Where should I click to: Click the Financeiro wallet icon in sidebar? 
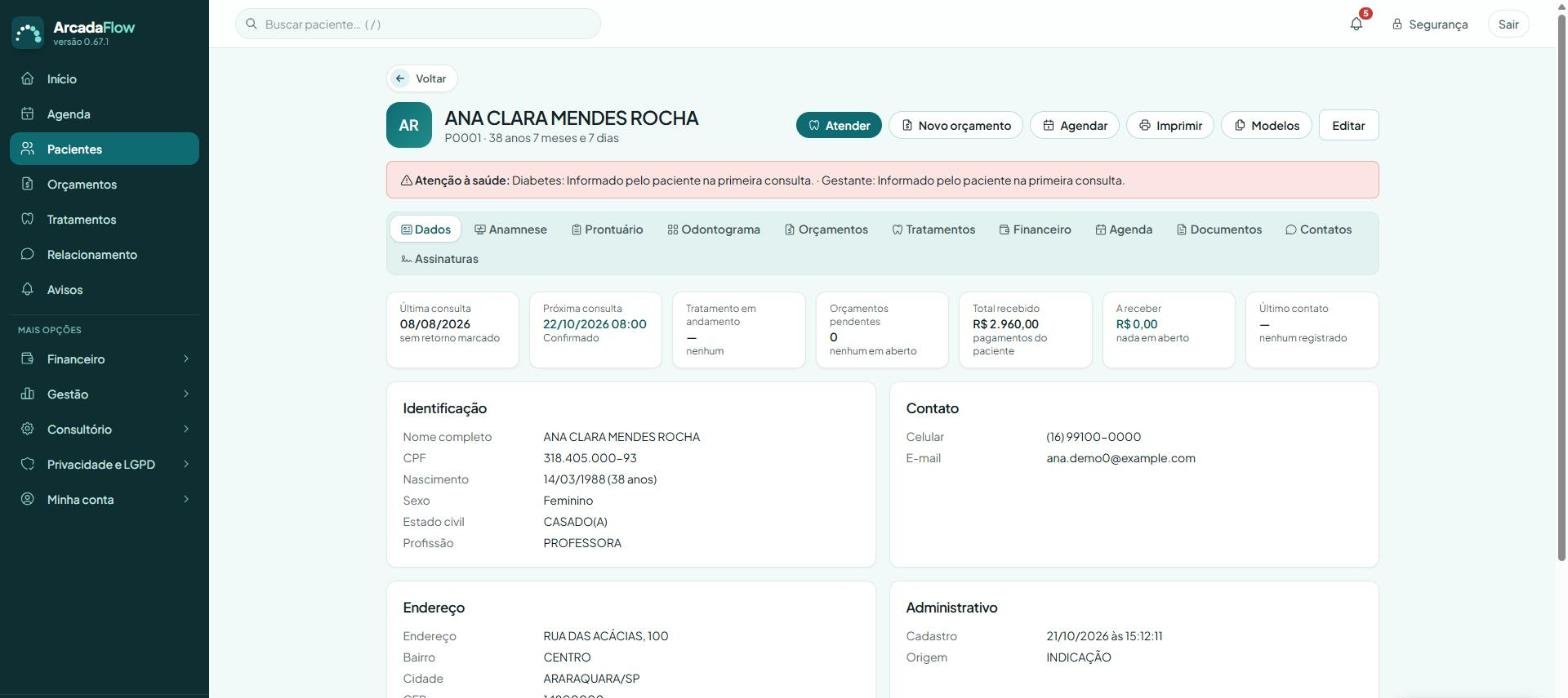tap(28, 359)
